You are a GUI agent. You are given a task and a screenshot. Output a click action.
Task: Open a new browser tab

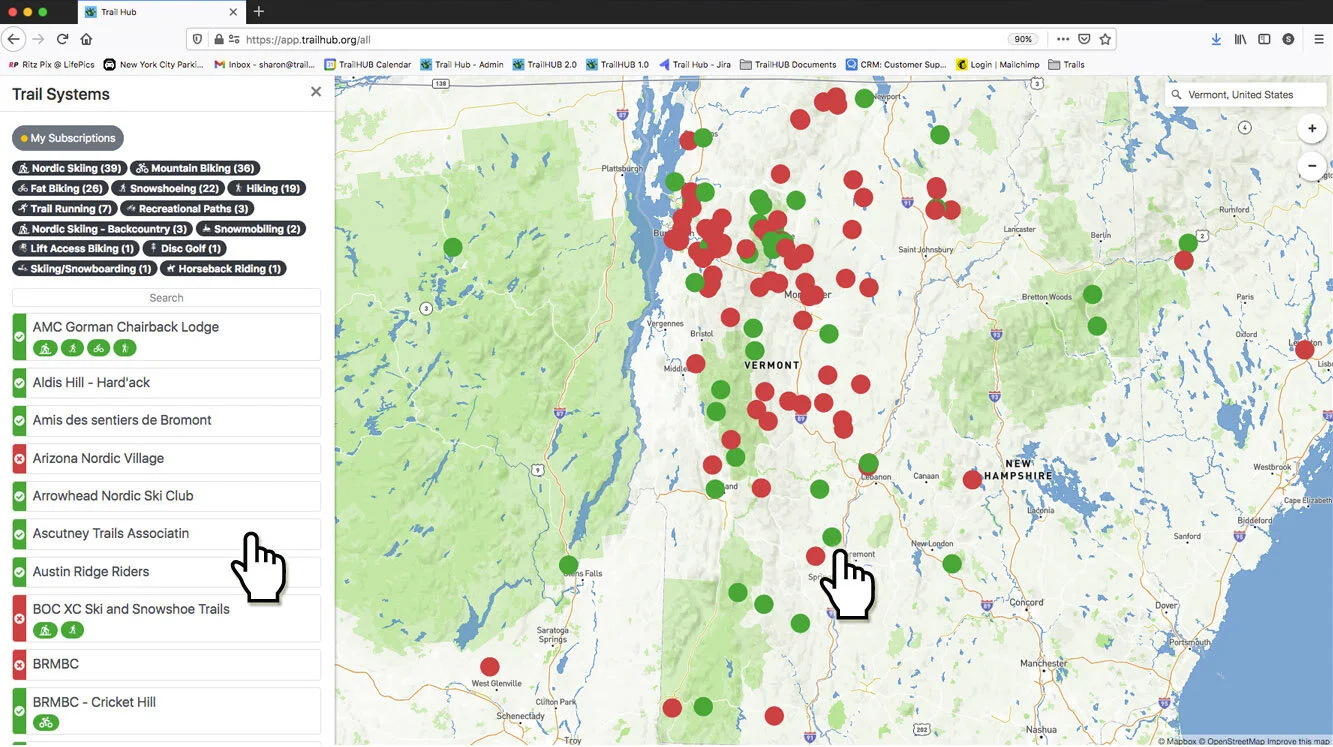click(x=259, y=12)
